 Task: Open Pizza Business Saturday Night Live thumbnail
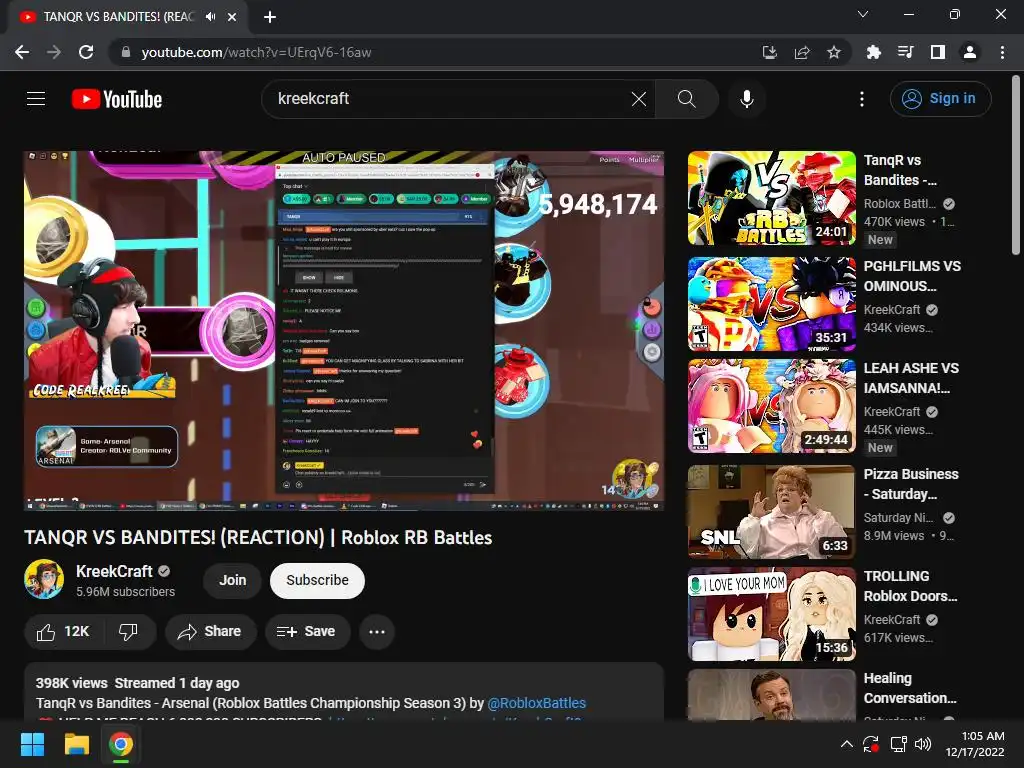(x=772, y=512)
